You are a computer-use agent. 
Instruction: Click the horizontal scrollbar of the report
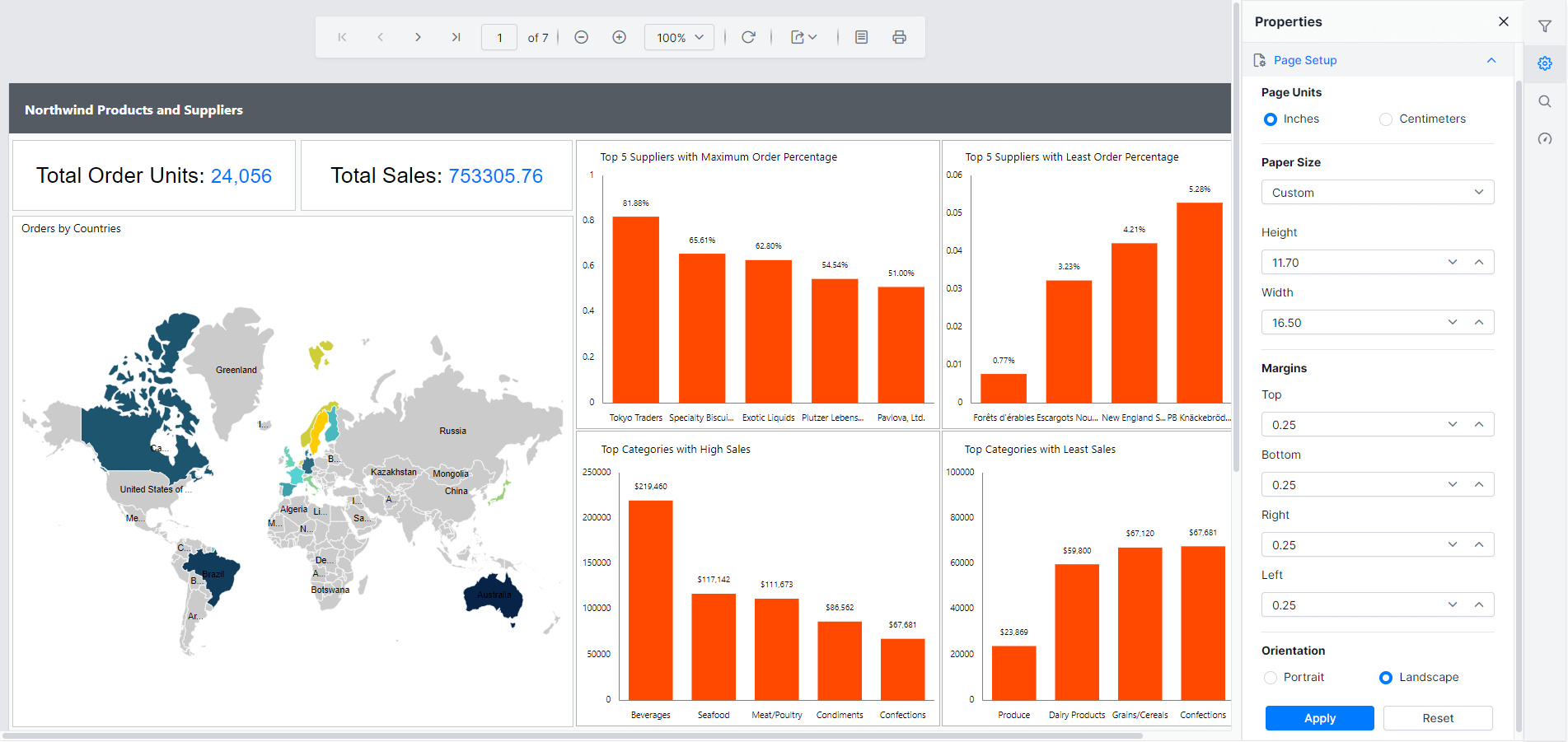(573, 735)
